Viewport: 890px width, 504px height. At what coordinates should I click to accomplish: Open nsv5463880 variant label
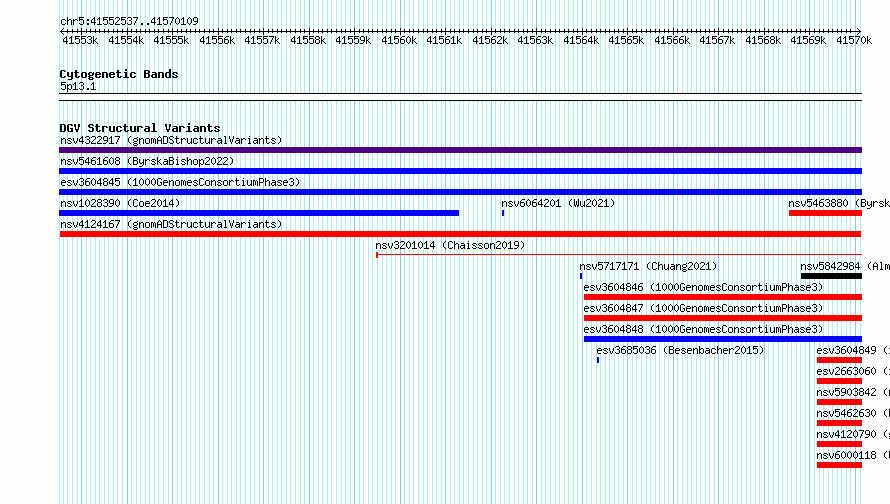(x=839, y=203)
